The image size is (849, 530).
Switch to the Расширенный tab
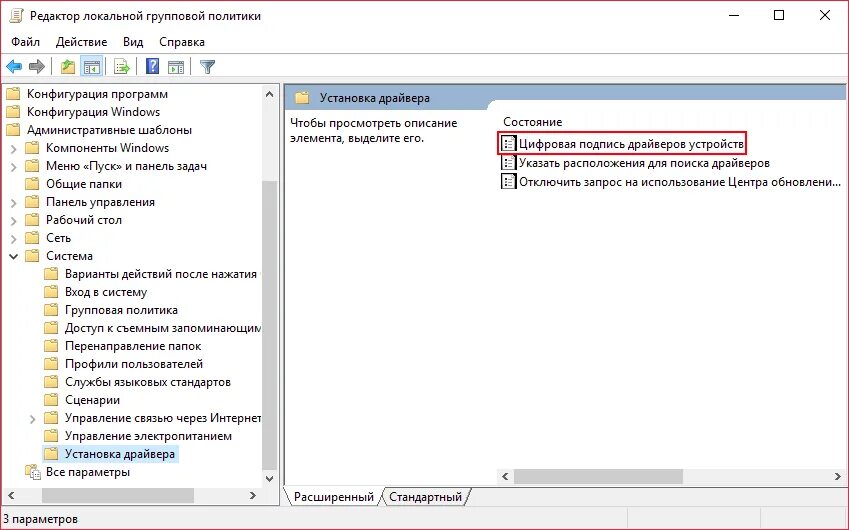pos(334,497)
